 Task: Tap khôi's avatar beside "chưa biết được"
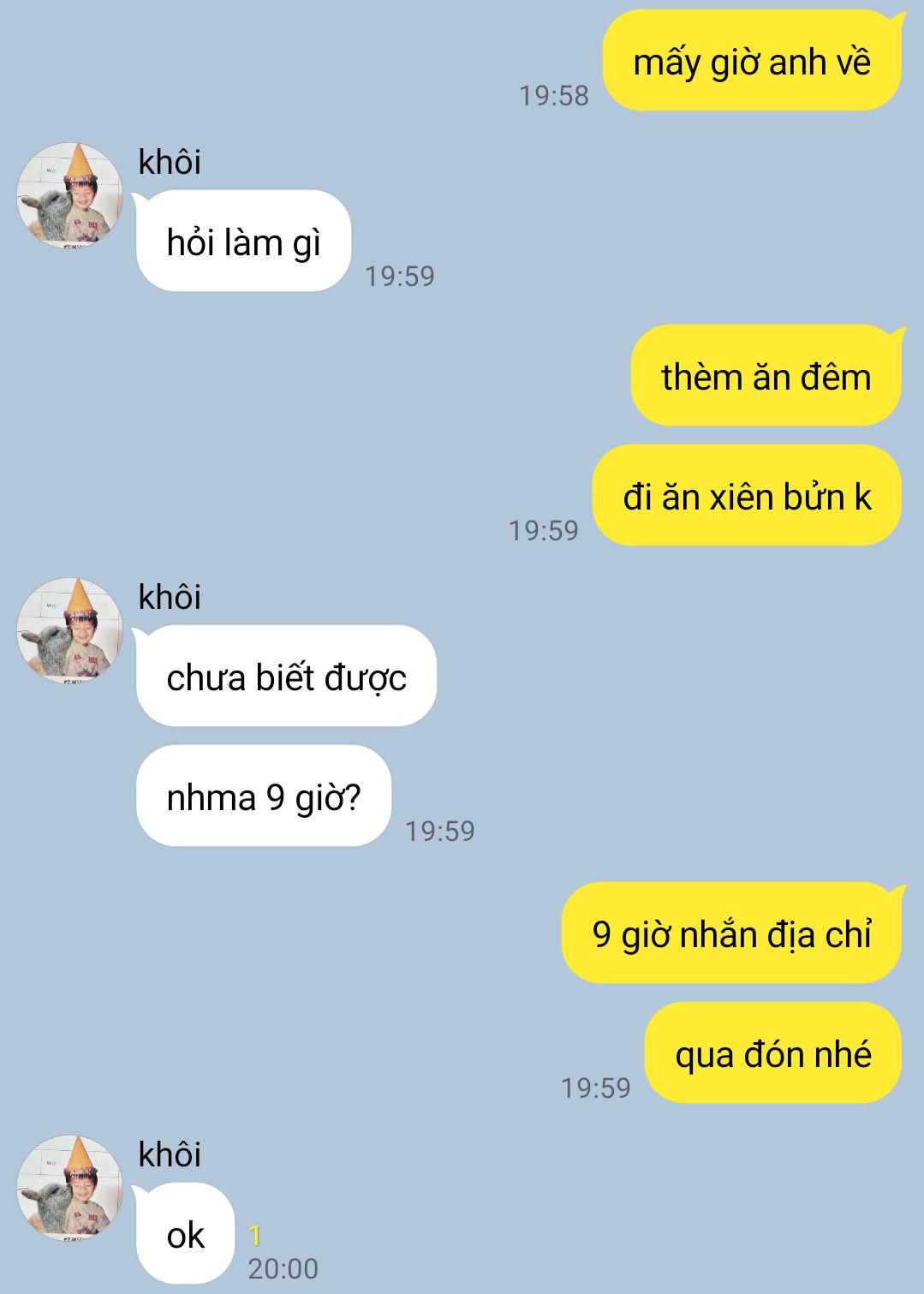[69, 631]
